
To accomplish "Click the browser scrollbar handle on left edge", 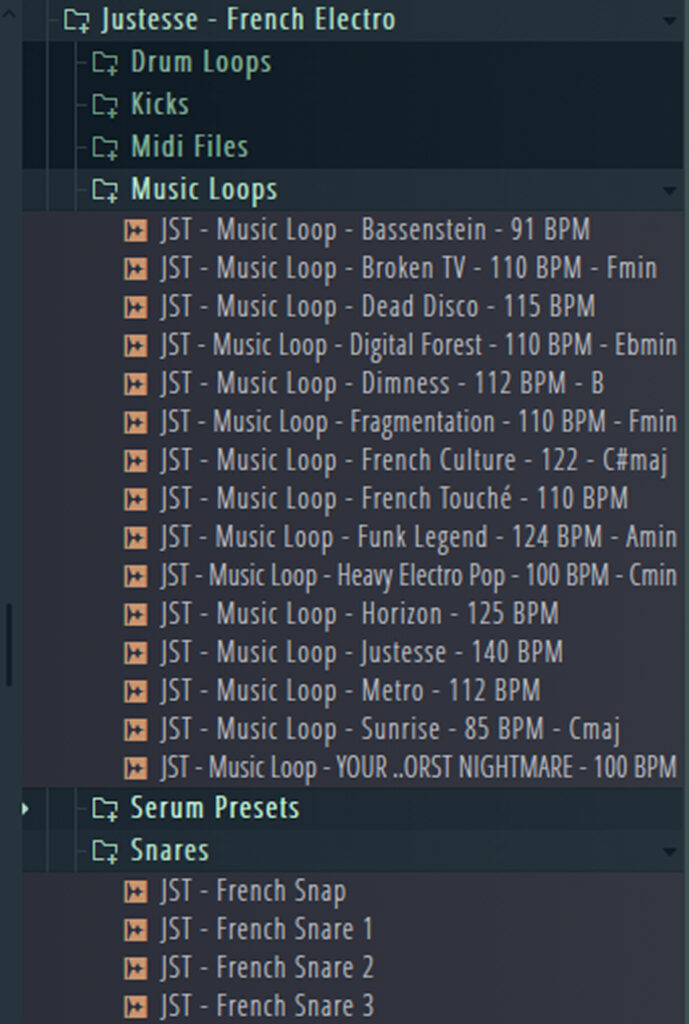I will 9,645.
